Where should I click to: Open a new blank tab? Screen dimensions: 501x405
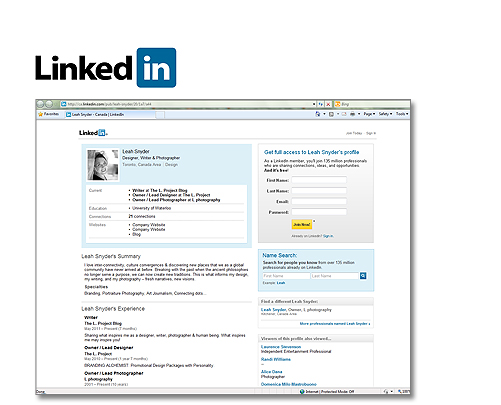pyautogui.click(x=160, y=115)
